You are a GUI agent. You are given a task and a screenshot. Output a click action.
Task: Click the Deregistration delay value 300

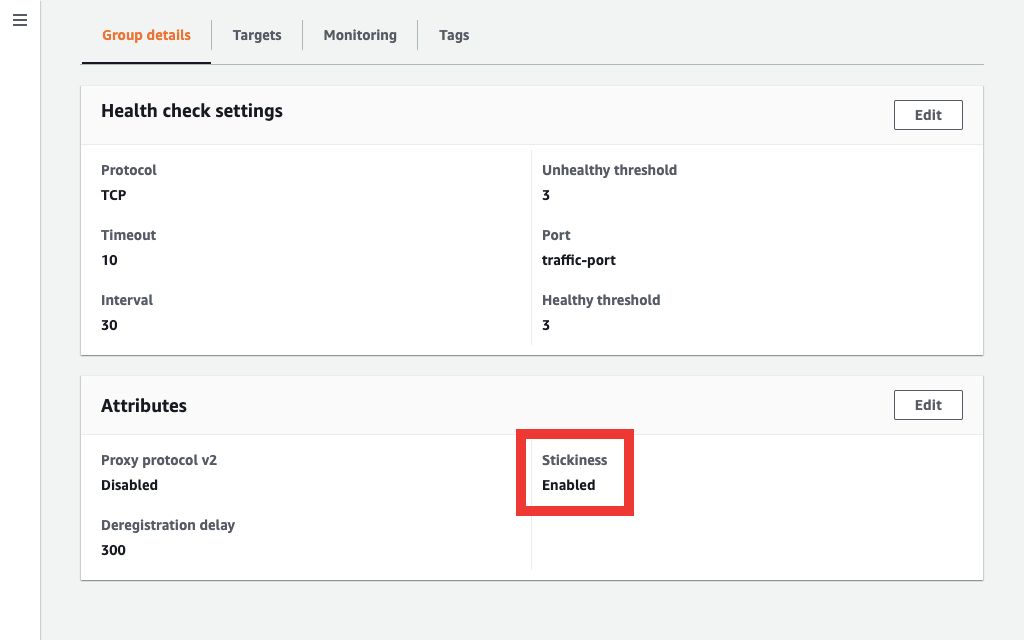(x=113, y=550)
